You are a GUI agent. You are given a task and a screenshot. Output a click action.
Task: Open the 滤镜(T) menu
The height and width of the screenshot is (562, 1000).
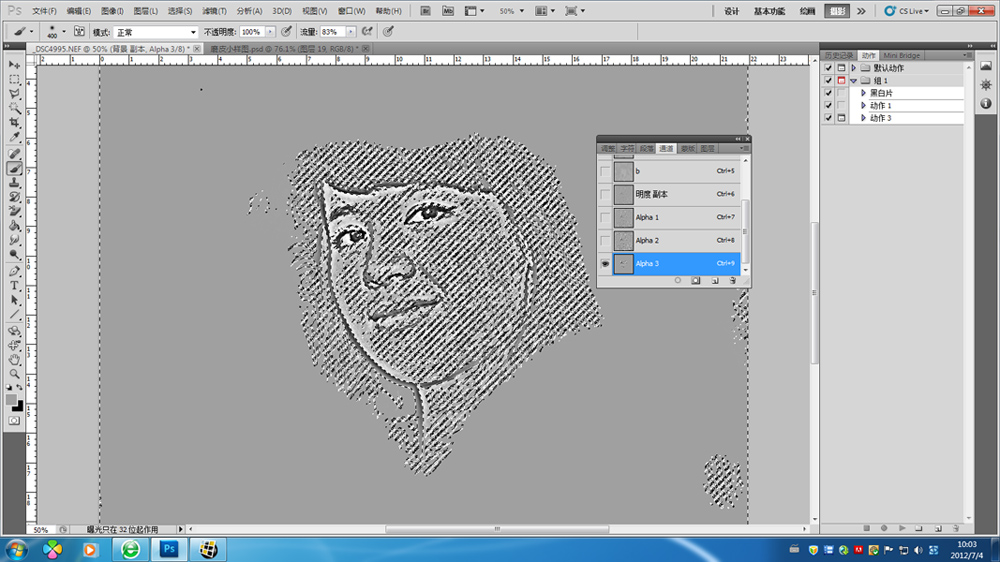click(215, 11)
